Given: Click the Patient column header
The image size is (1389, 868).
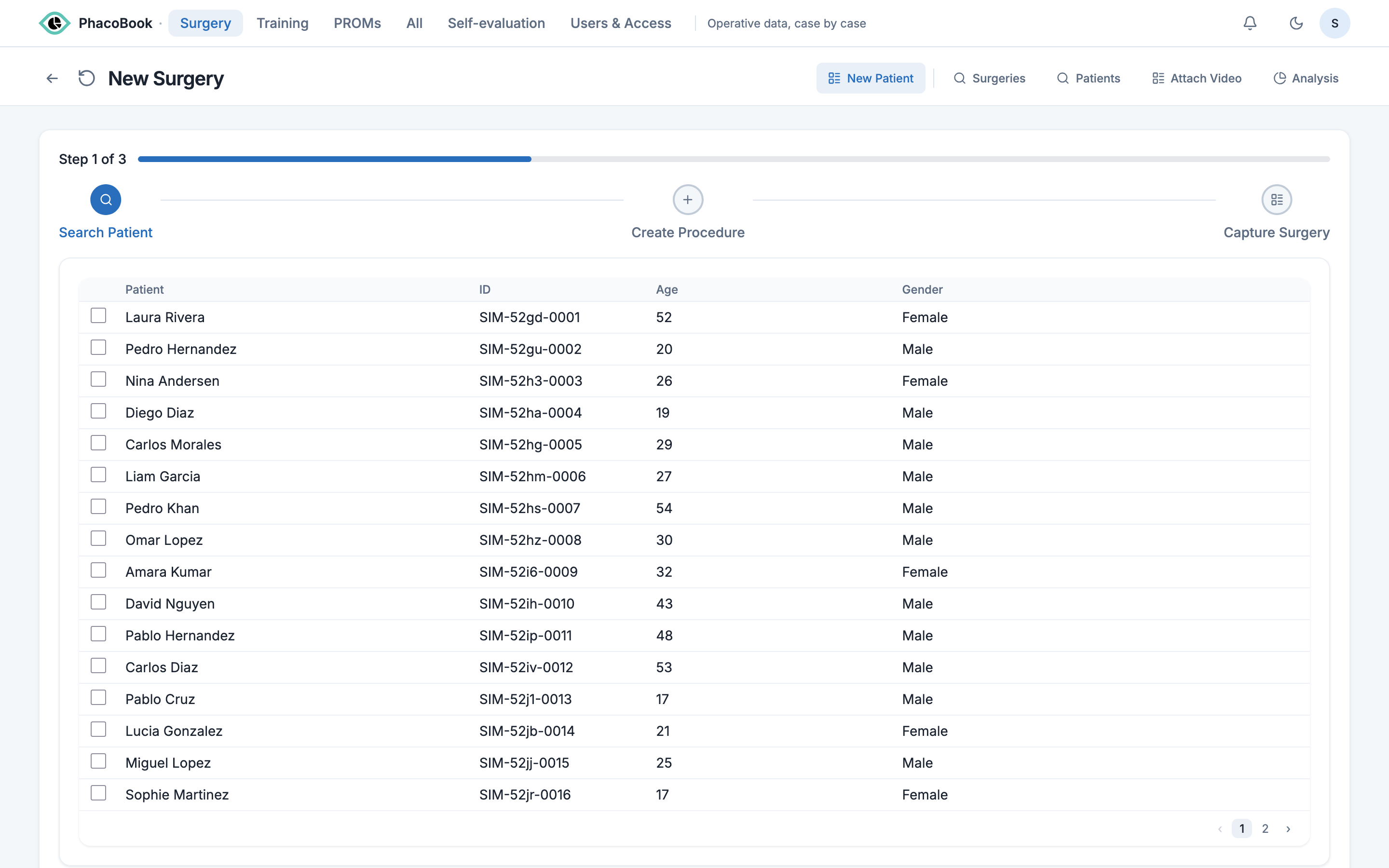Looking at the screenshot, I should (145, 289).
